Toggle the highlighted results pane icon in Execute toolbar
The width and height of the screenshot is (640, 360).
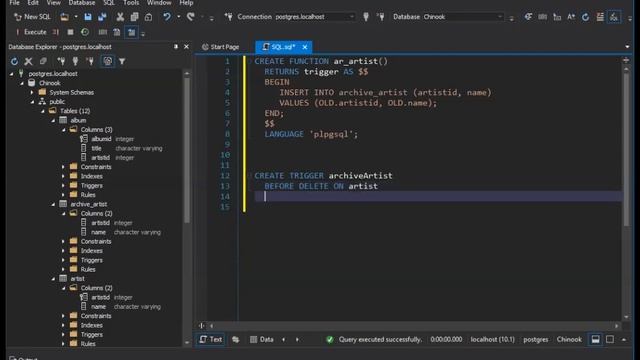pos(131,32)
